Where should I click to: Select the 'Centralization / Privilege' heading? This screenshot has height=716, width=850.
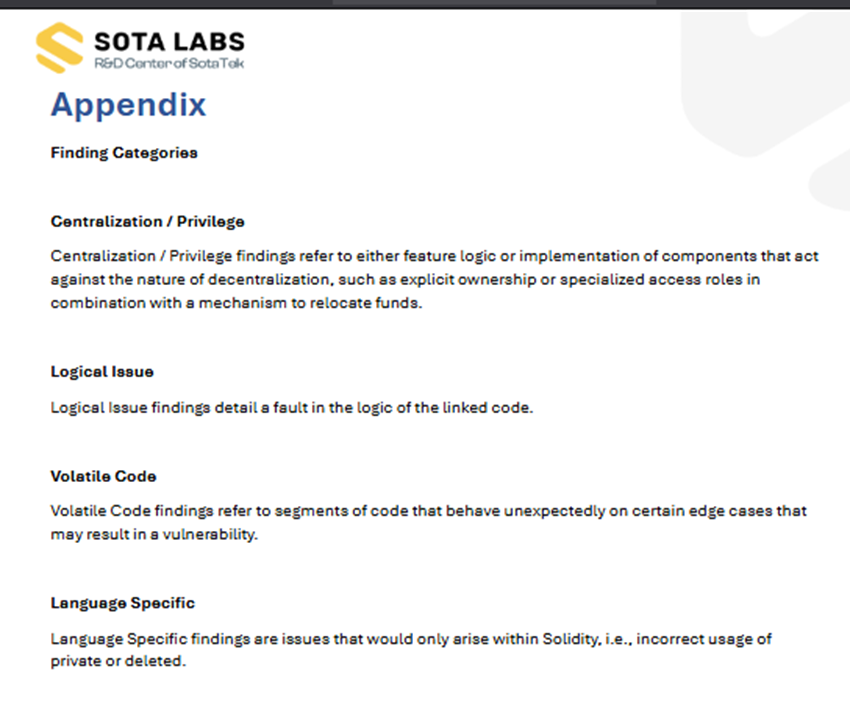[x=147, y=221]
